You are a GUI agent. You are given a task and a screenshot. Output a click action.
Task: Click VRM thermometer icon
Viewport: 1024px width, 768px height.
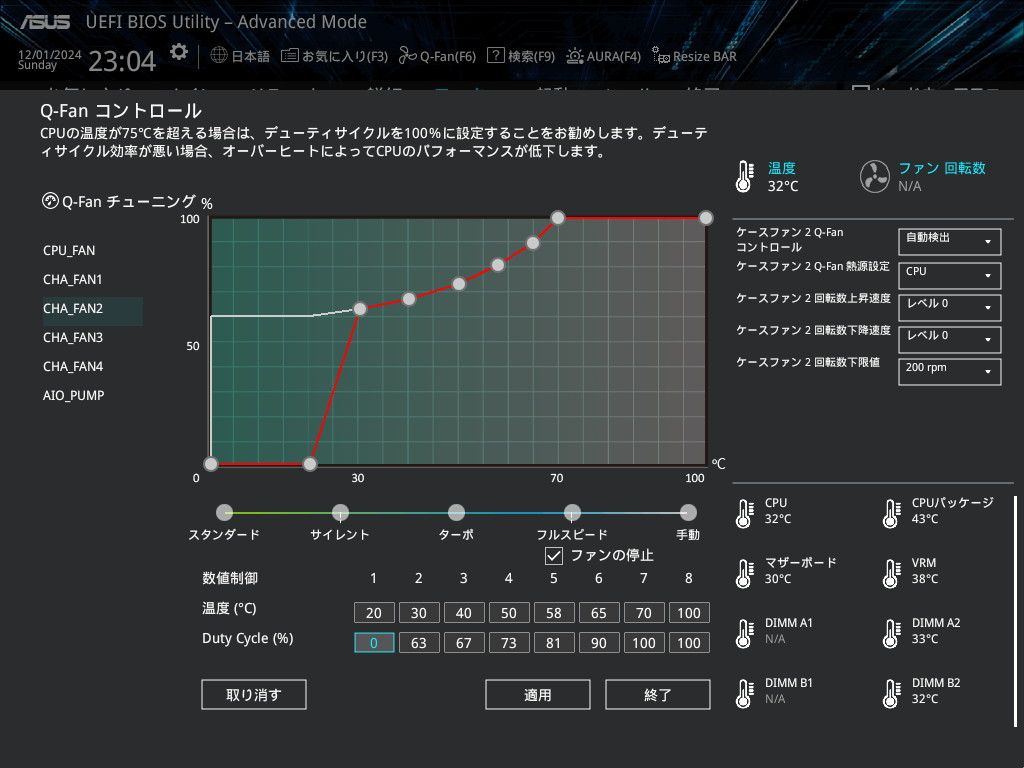pyautogui.click(x=891, y=573)
